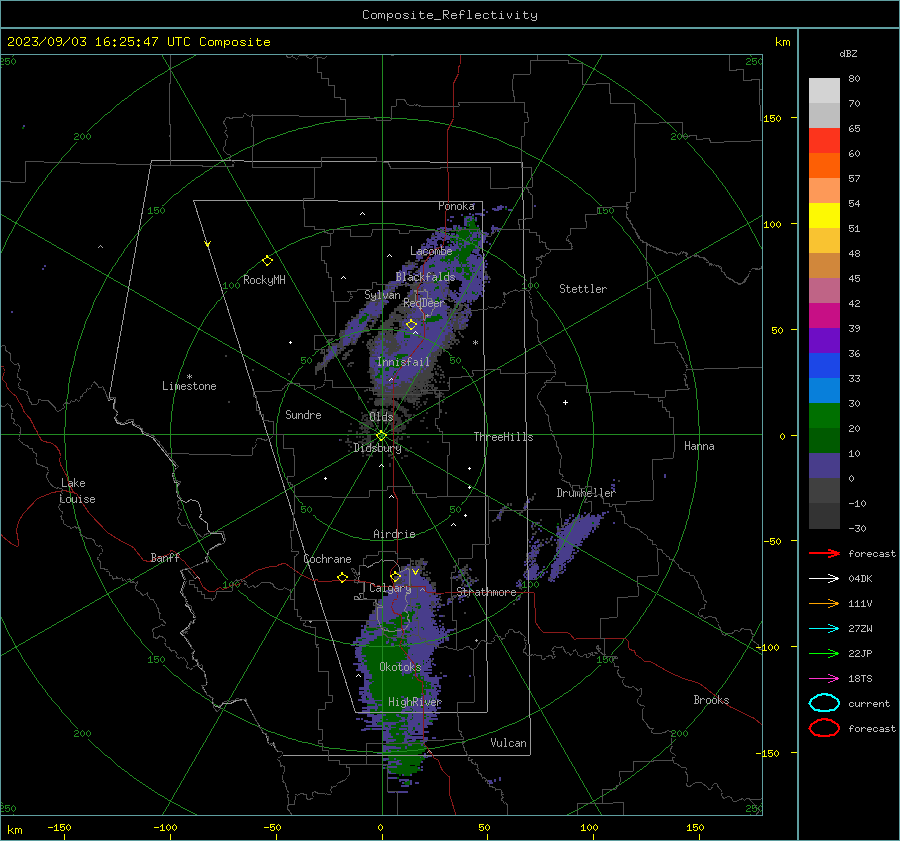Click the 0 dBZ slate-purple swatch
This screenshot has height=841, width=900.
(x=824, y=465)
